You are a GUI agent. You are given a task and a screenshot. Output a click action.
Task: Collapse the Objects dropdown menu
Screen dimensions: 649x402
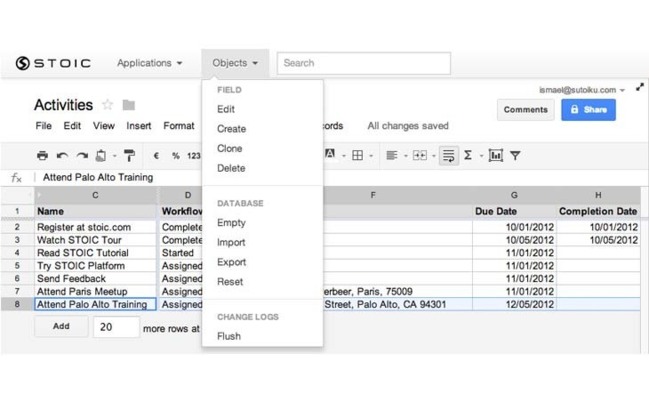234,63
